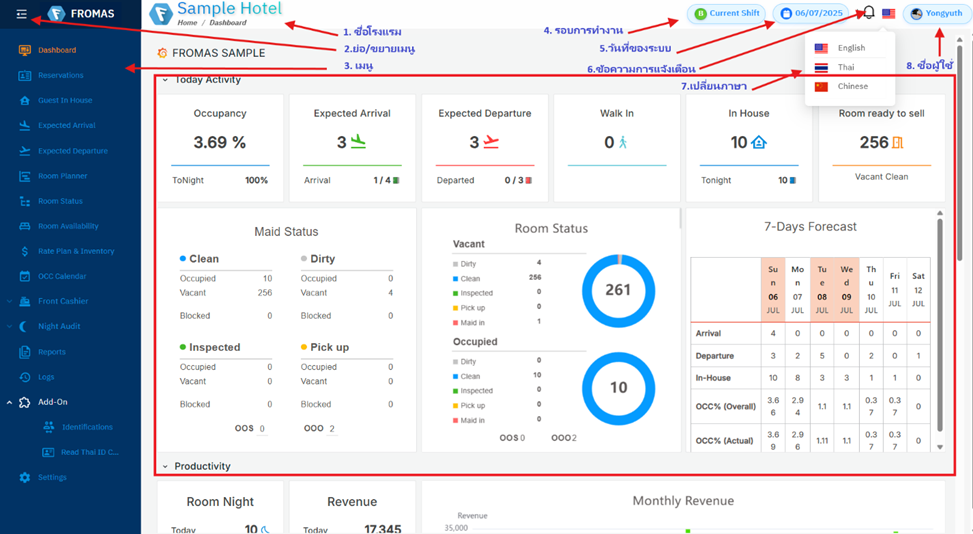Collapse the Add-On sidebar group

coord(10,402)
